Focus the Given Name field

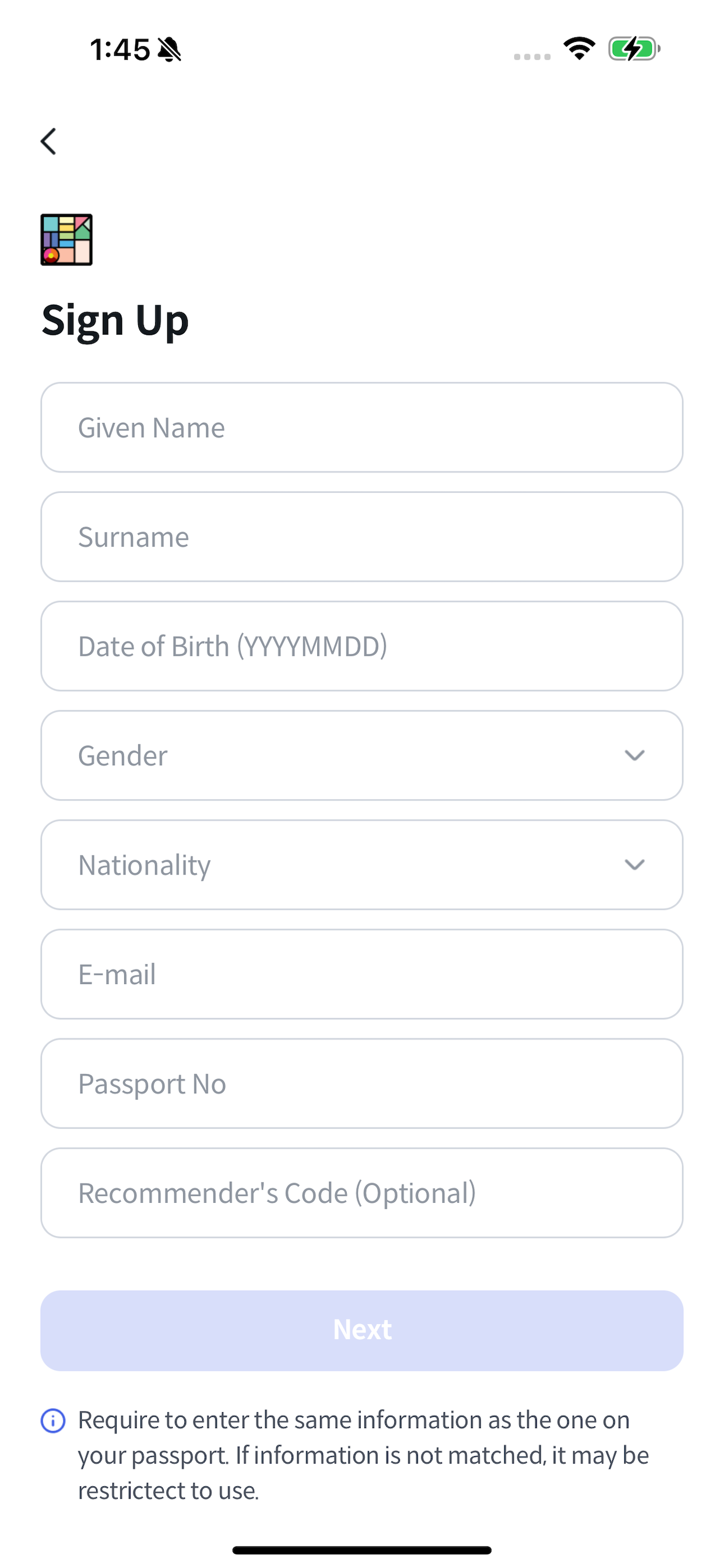click(362, 428)
